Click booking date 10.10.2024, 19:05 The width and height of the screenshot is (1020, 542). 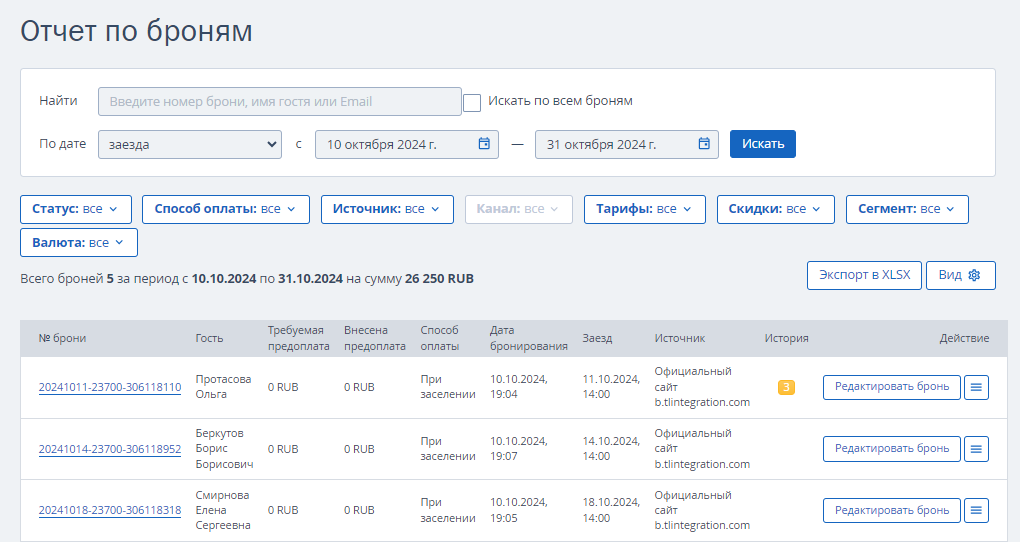518,510
